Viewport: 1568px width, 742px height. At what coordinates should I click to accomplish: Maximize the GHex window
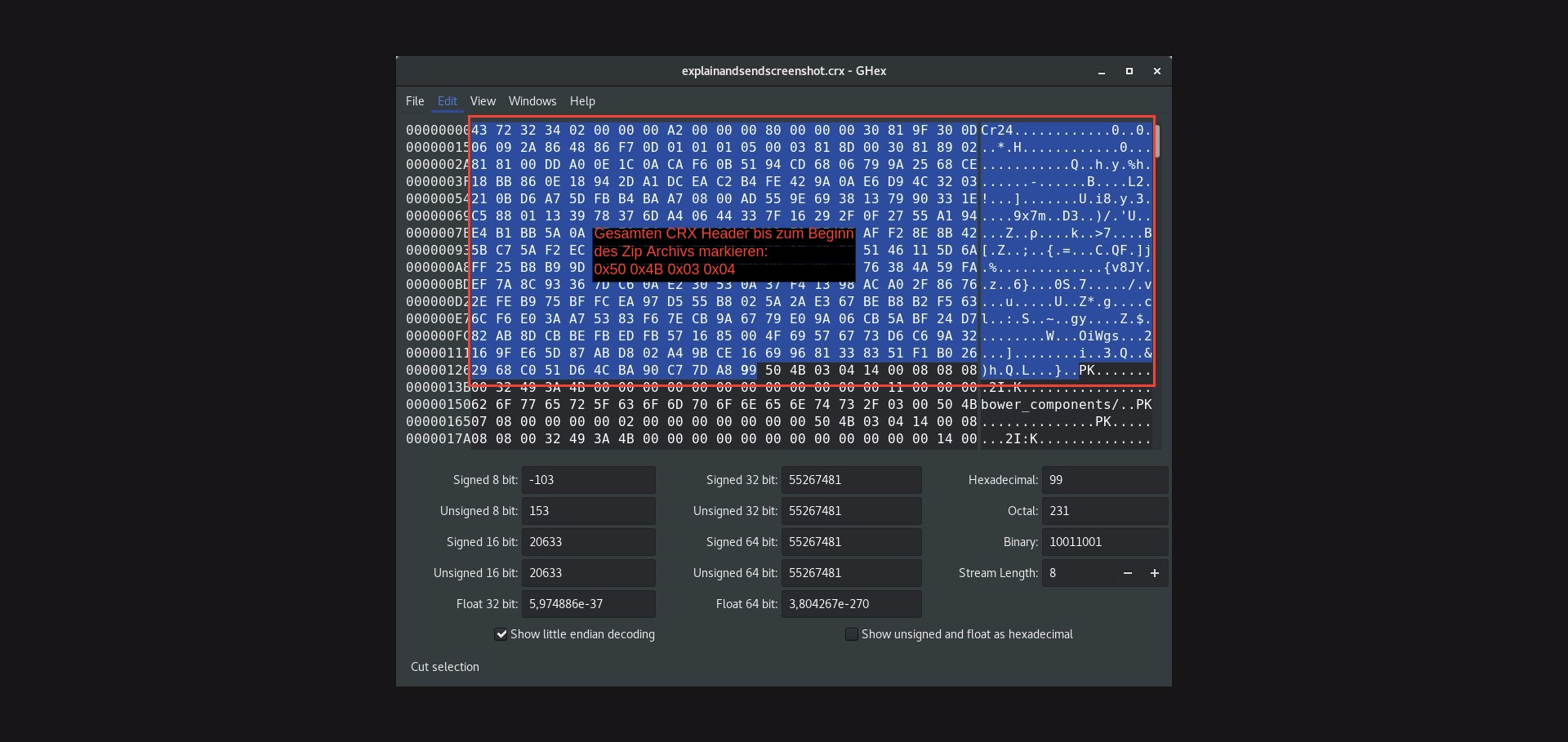point(1129,72)
